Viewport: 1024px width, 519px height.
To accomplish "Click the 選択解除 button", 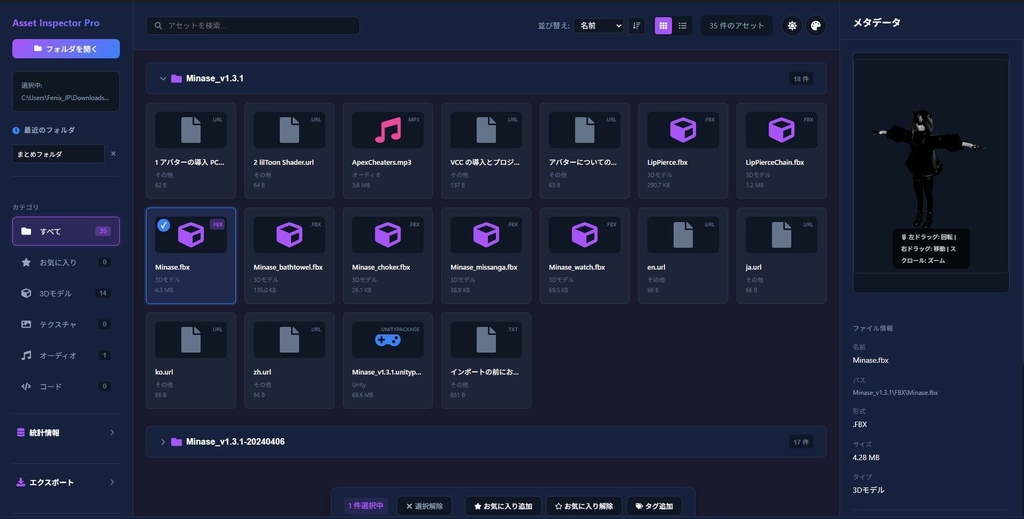I will [x=424, y=506].
